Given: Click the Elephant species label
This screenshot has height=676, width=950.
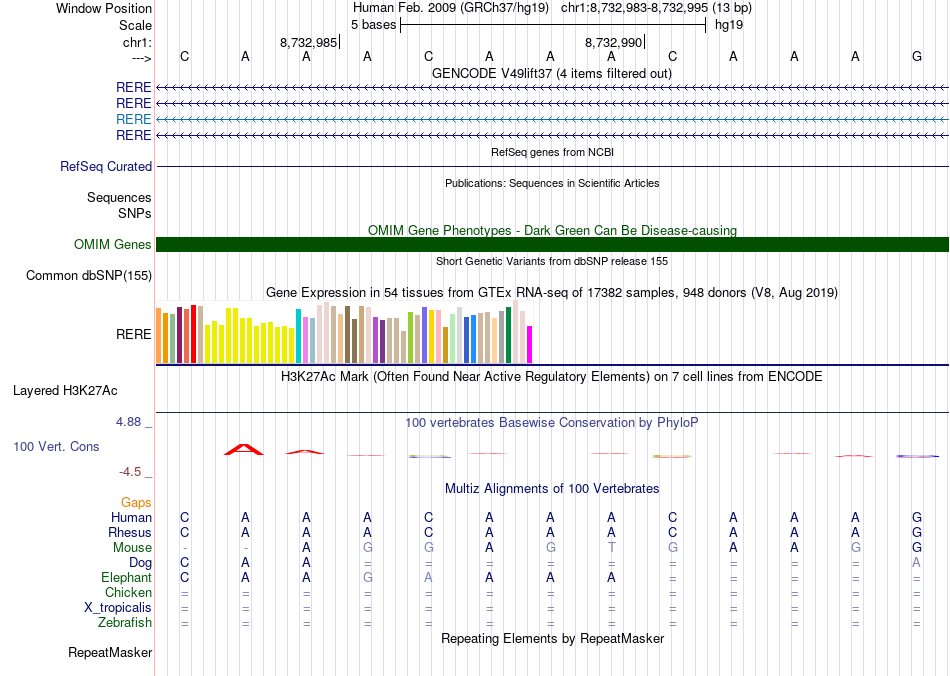Looking at the screenshot, I should point(126,577).
